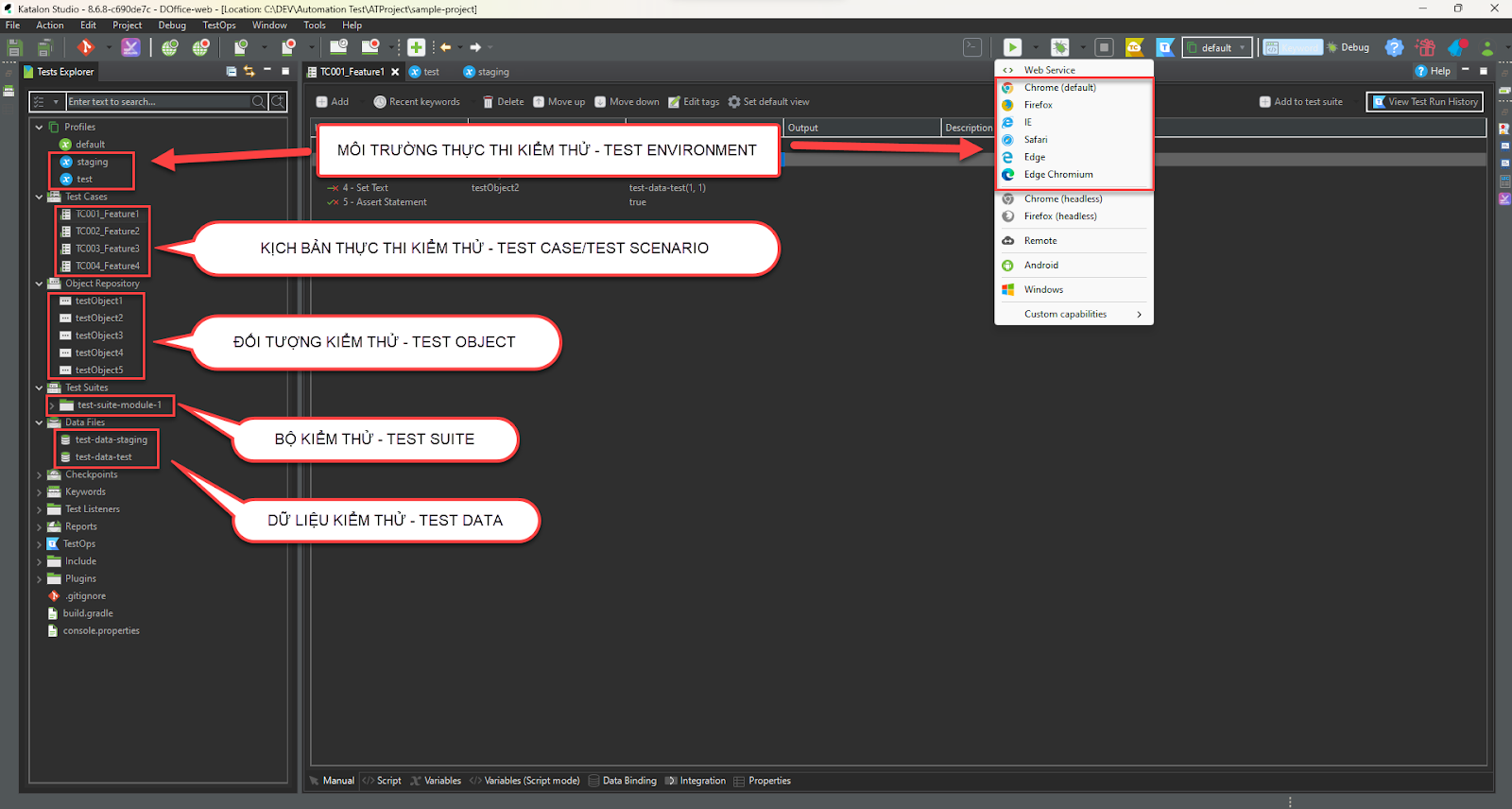
Task: Select Firefox (headless) from run menu
Action: (x=1074, y=216)
